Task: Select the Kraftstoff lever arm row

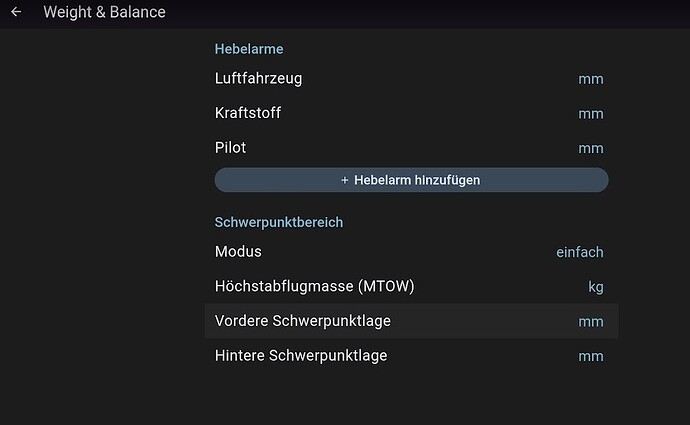Action: [x=247, y=113]
